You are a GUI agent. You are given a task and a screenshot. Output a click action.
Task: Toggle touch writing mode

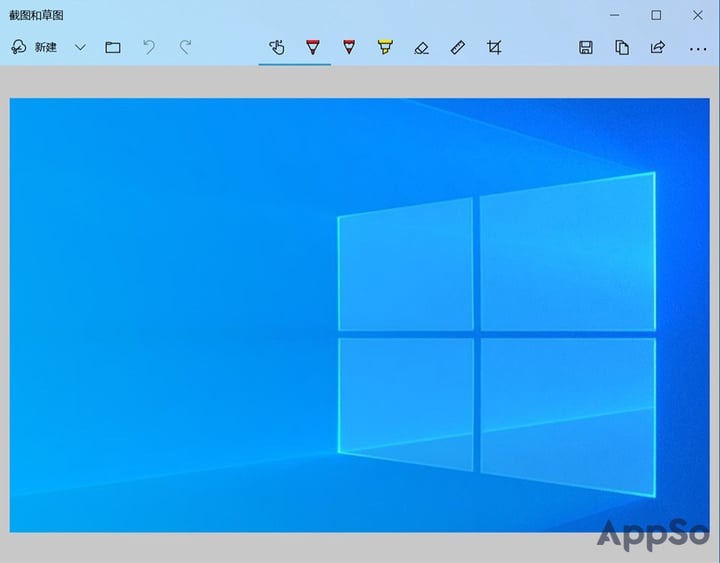pos(276,47)
